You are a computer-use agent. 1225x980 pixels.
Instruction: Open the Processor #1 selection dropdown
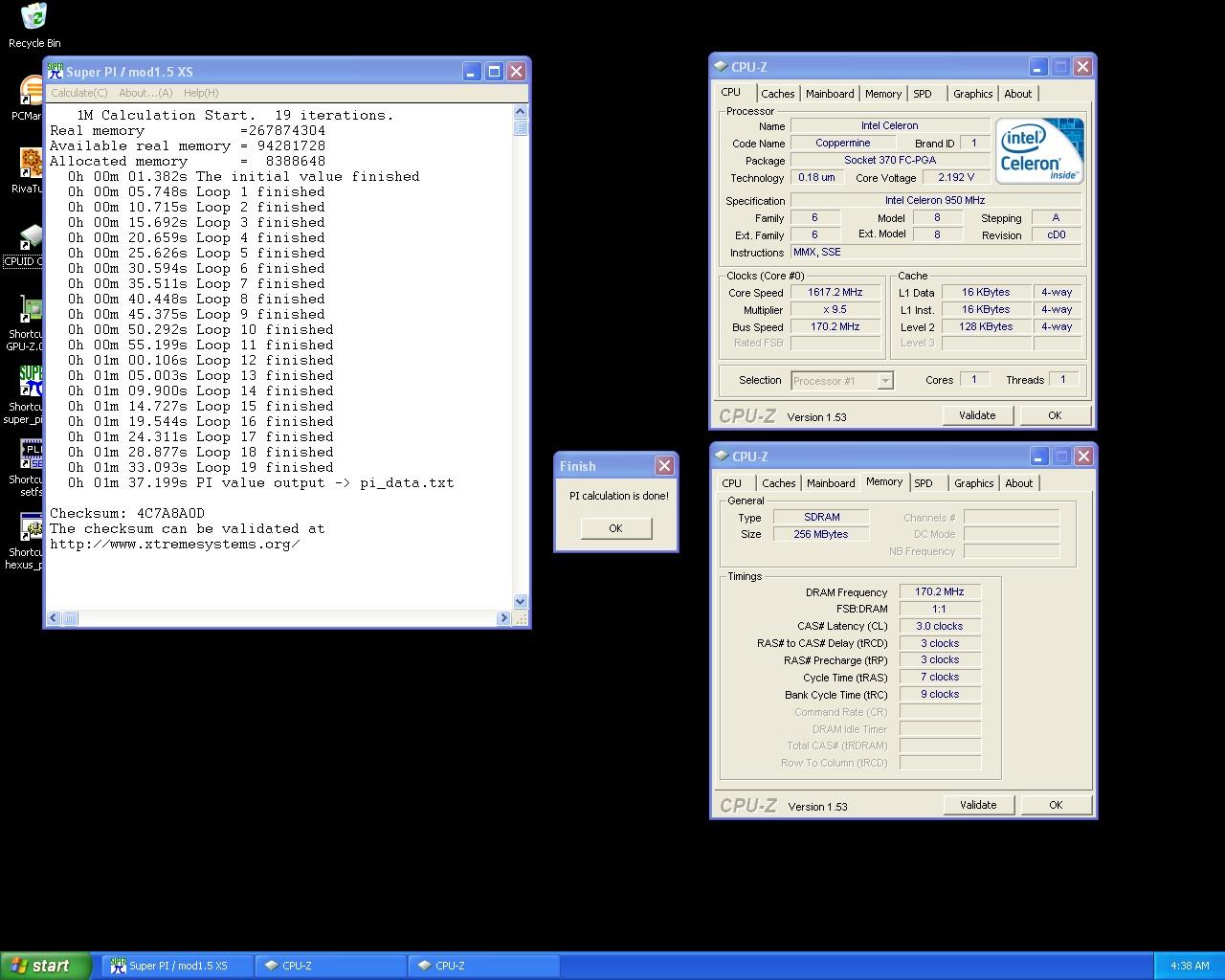[842, 381]
